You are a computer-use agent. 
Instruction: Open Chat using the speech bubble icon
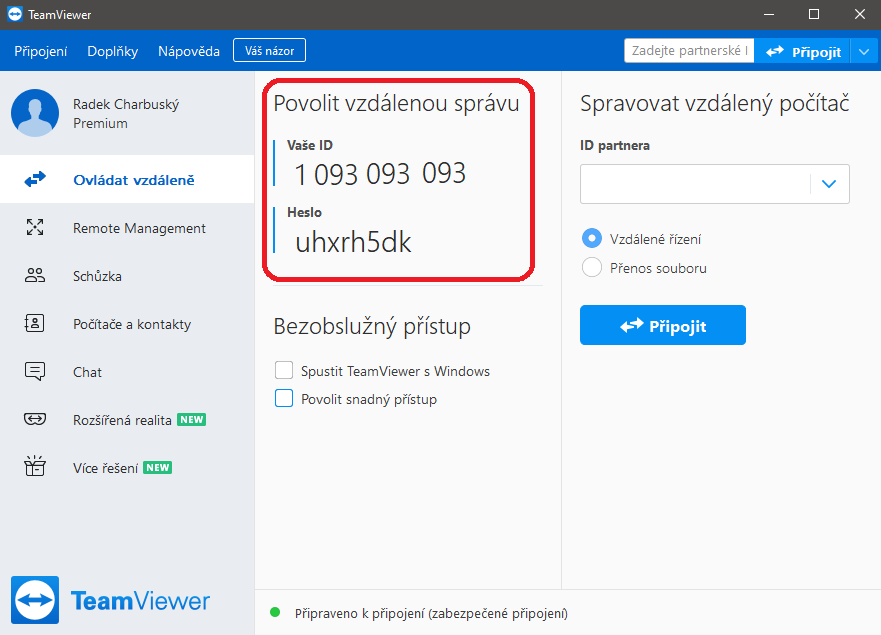(35, 372)
